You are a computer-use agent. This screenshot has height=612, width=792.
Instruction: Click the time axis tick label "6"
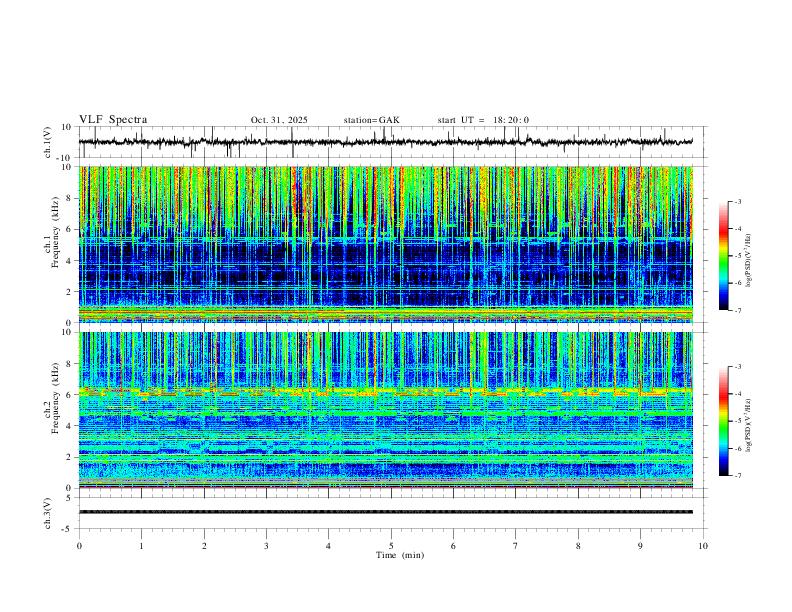pos(453,546)
